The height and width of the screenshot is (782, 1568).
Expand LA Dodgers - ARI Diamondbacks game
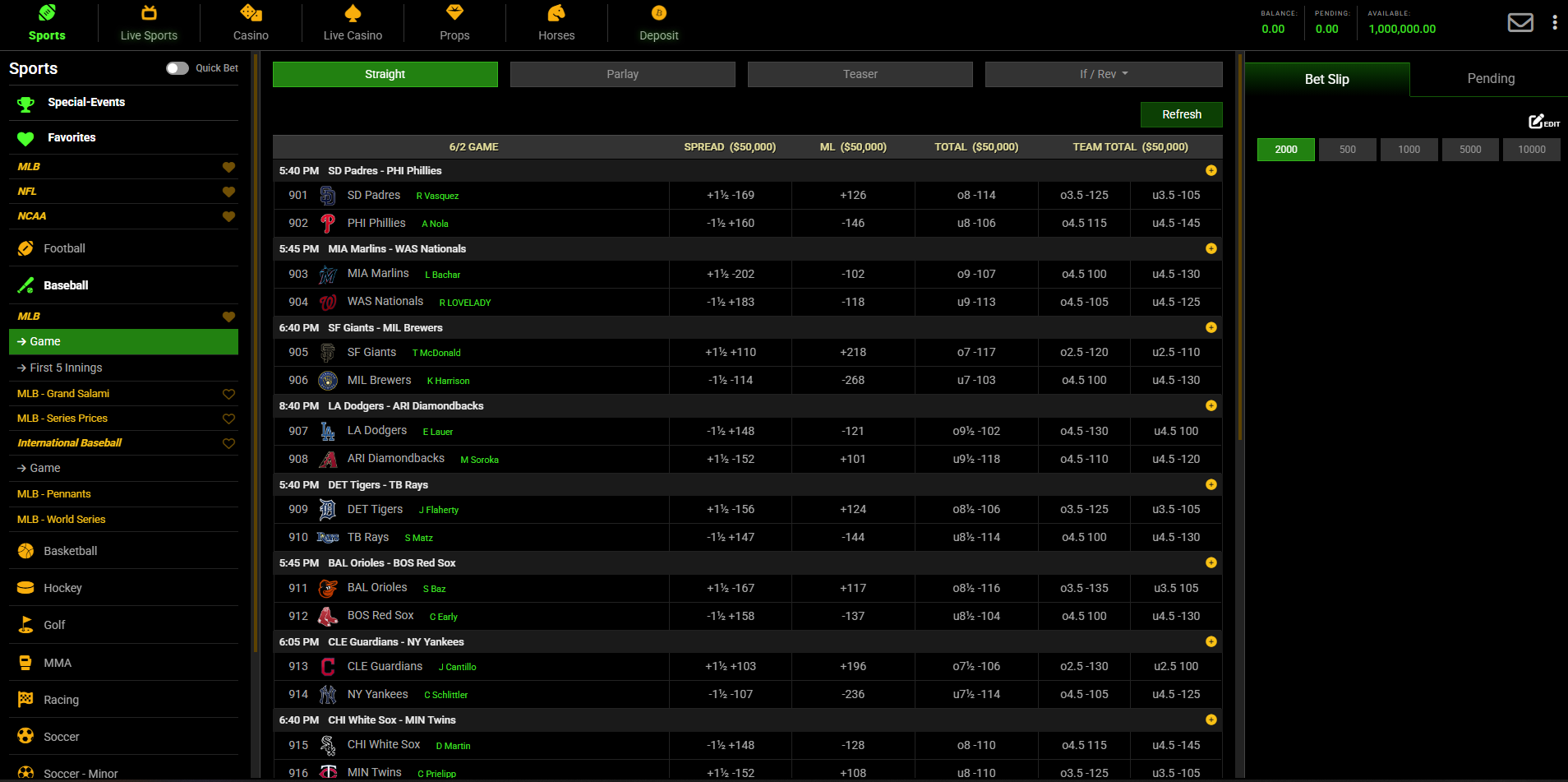coord(1211,405)
